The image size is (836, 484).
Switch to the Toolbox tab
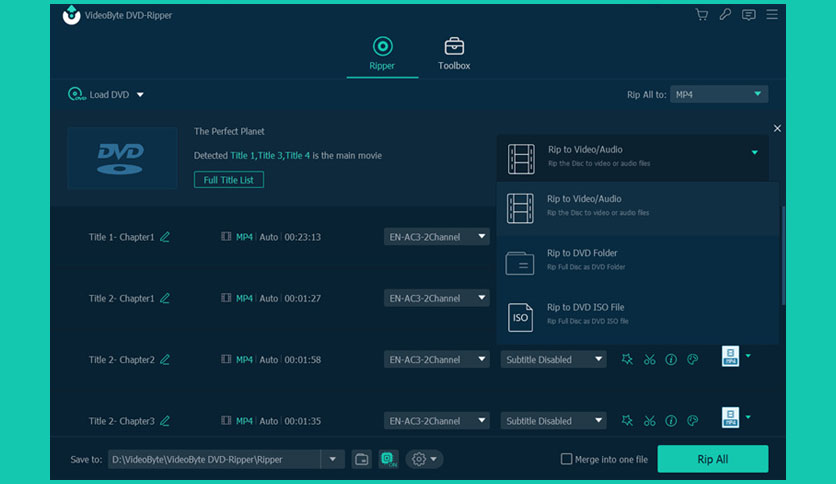(x=454, y=53)
